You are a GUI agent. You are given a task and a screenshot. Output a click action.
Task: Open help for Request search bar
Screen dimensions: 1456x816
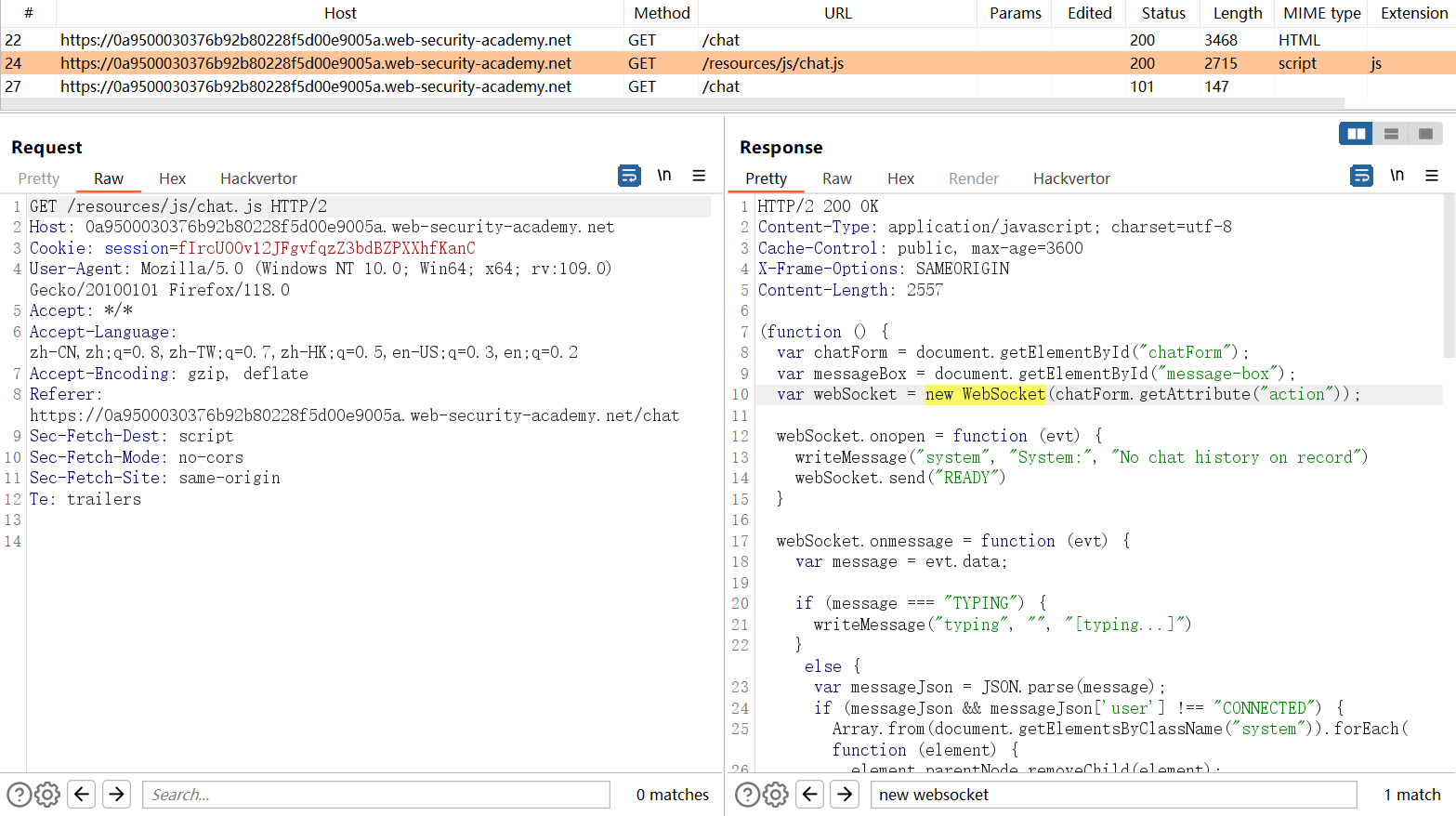tap(19, 795)
